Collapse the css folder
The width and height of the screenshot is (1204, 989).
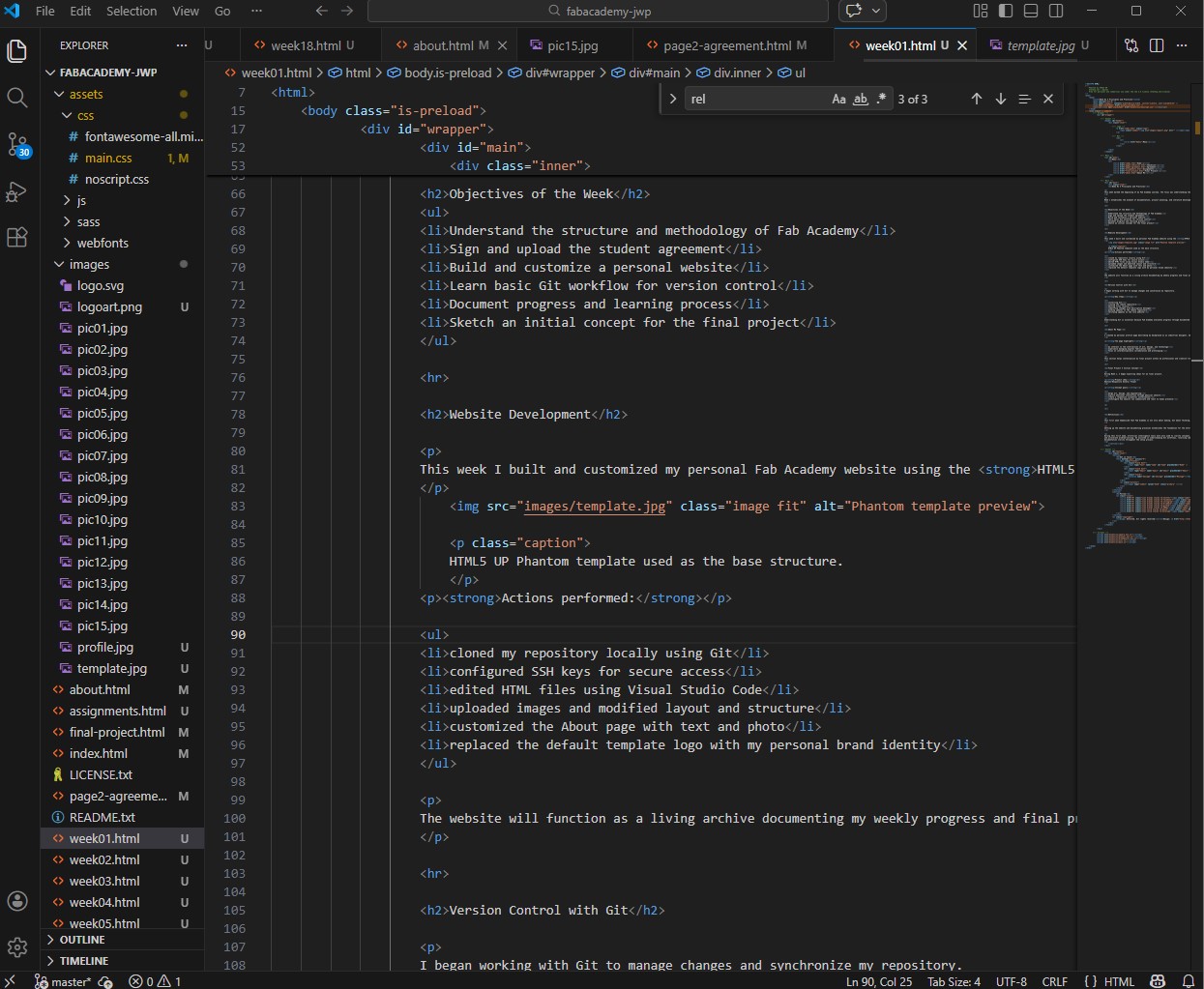[67, 115]
